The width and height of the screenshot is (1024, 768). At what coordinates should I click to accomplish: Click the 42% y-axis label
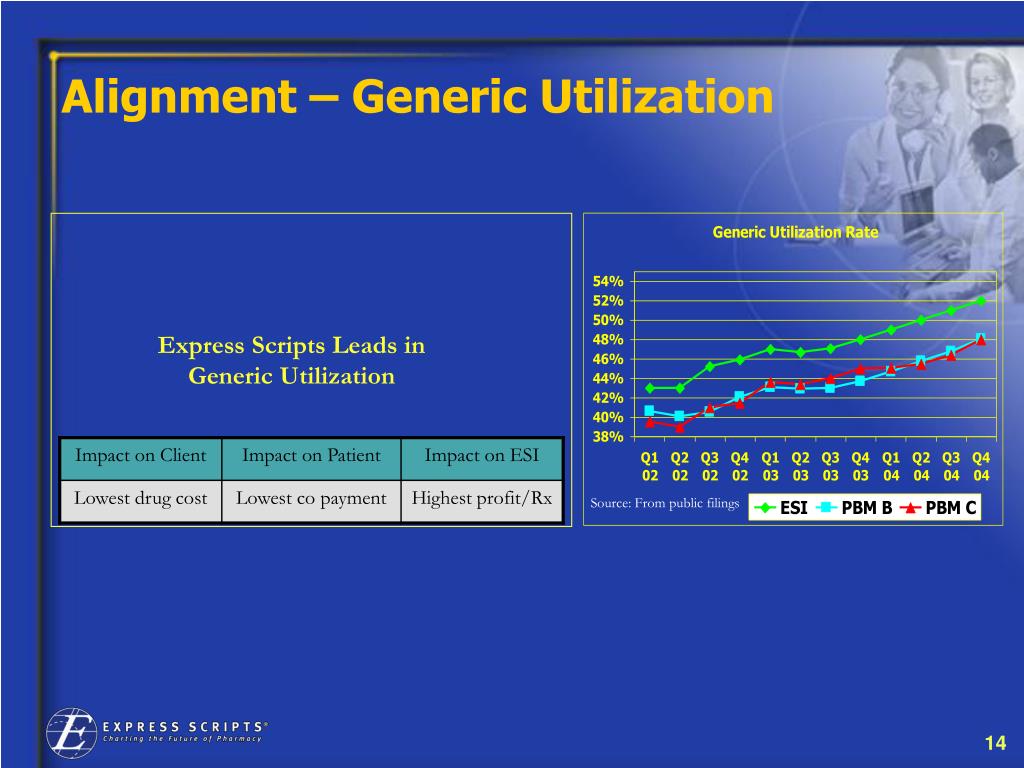pos(608,398)
